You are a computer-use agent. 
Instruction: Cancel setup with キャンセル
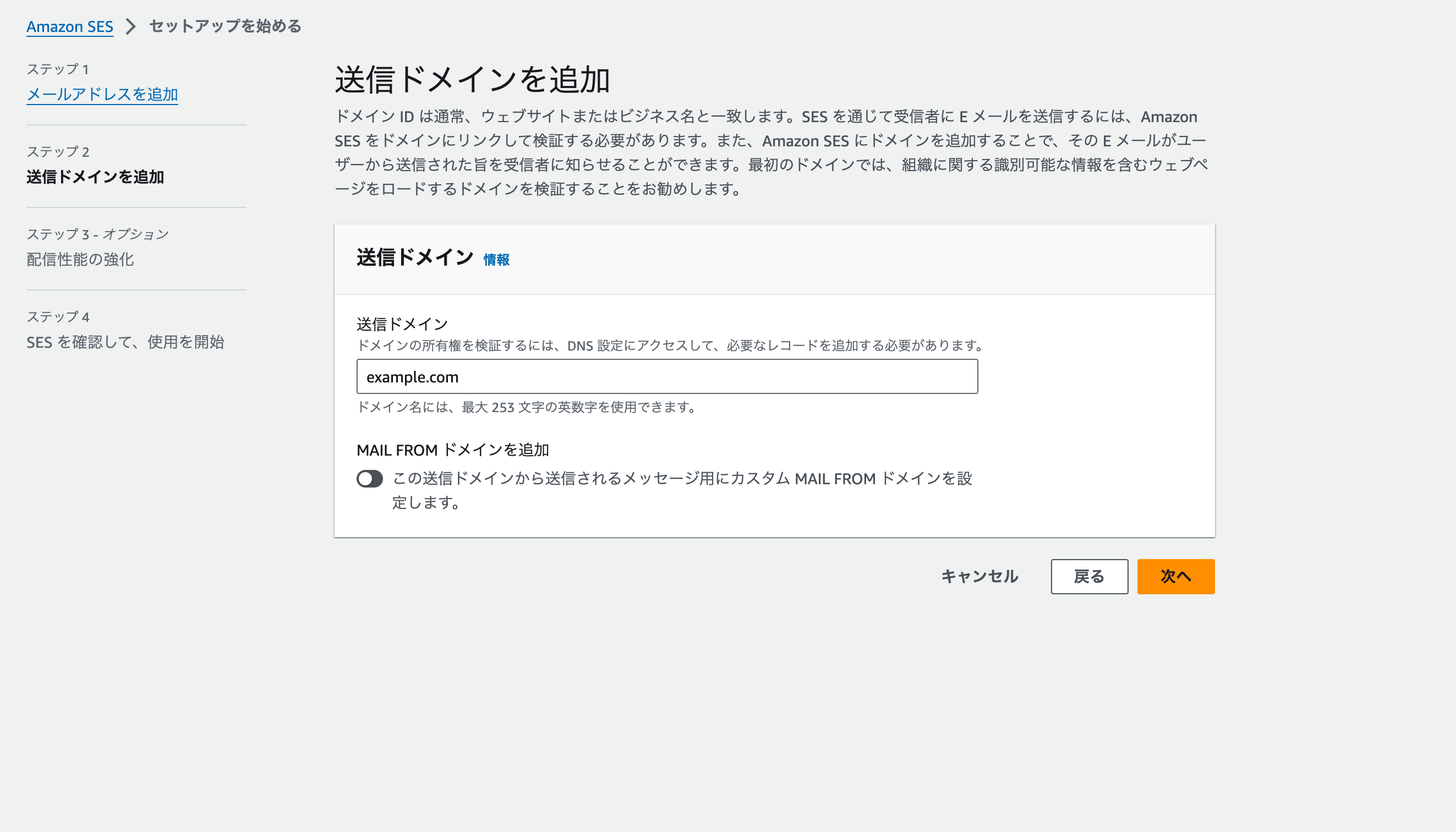click(x=979, y=577)
